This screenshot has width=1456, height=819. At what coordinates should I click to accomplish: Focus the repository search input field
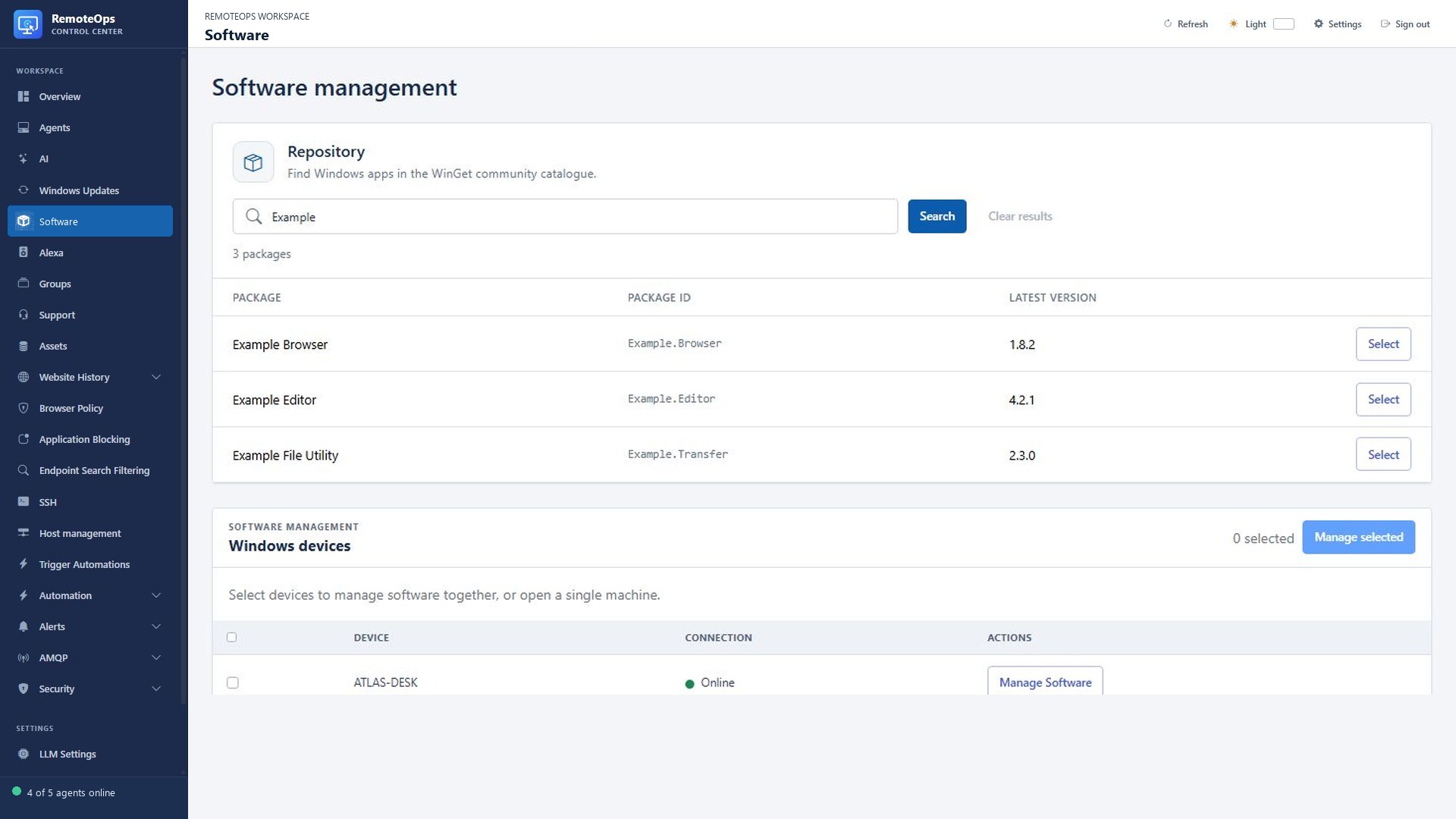tap(565, 217)
